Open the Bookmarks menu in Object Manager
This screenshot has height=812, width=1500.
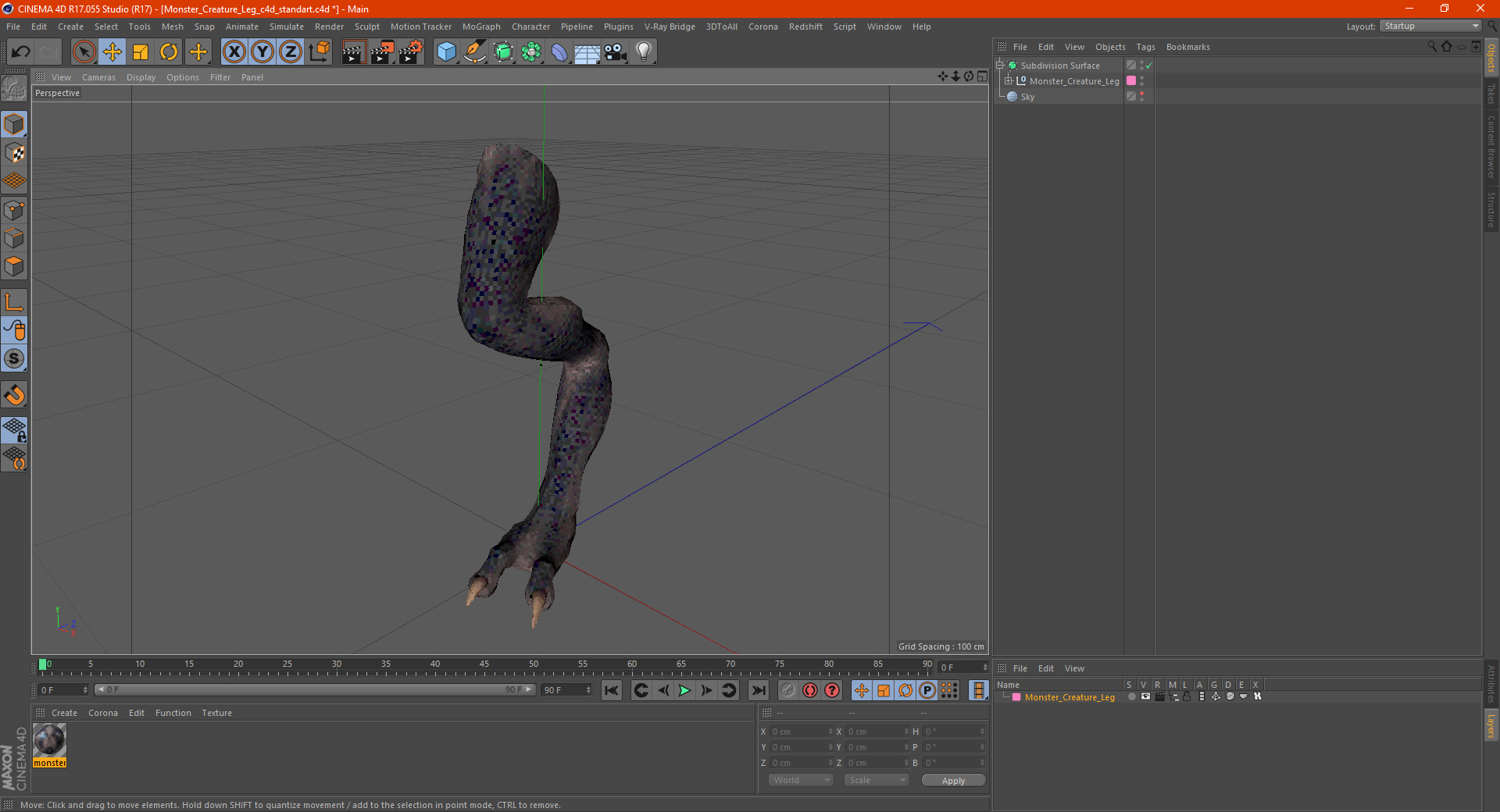(1187, 47)
